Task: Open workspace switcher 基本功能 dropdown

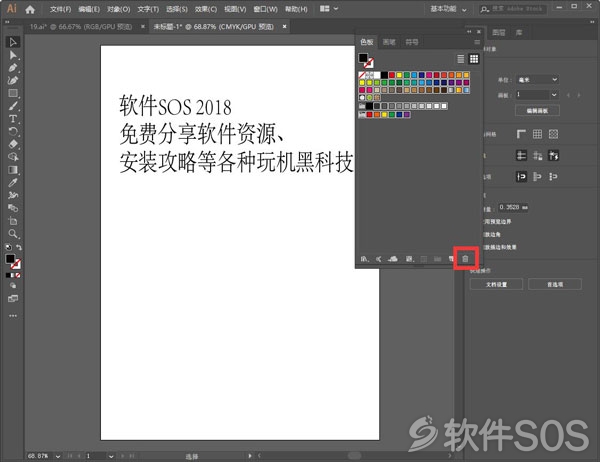Action: tap(448, 9)
